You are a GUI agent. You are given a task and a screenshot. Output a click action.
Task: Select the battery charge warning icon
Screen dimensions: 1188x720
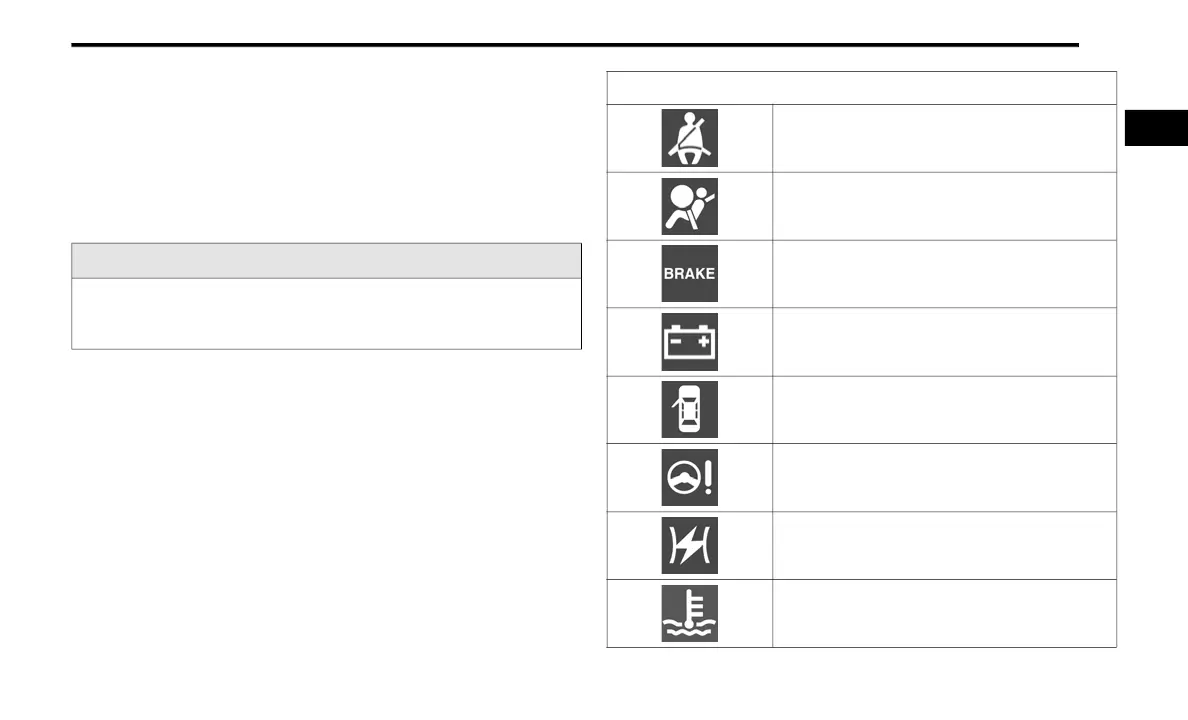[x=689, y=342]
